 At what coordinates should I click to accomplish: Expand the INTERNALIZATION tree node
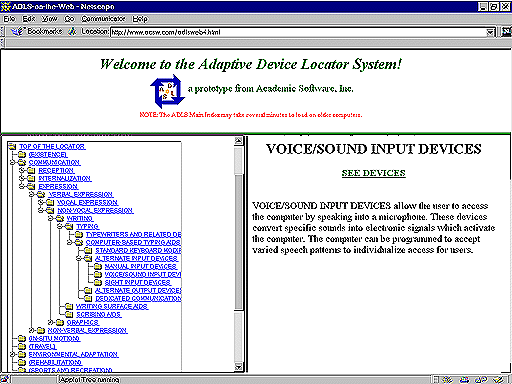[22, 178]
